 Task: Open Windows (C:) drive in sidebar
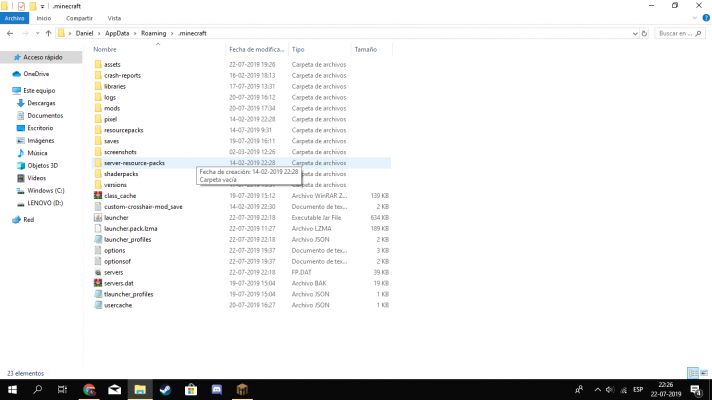click(x=46, y=190)
